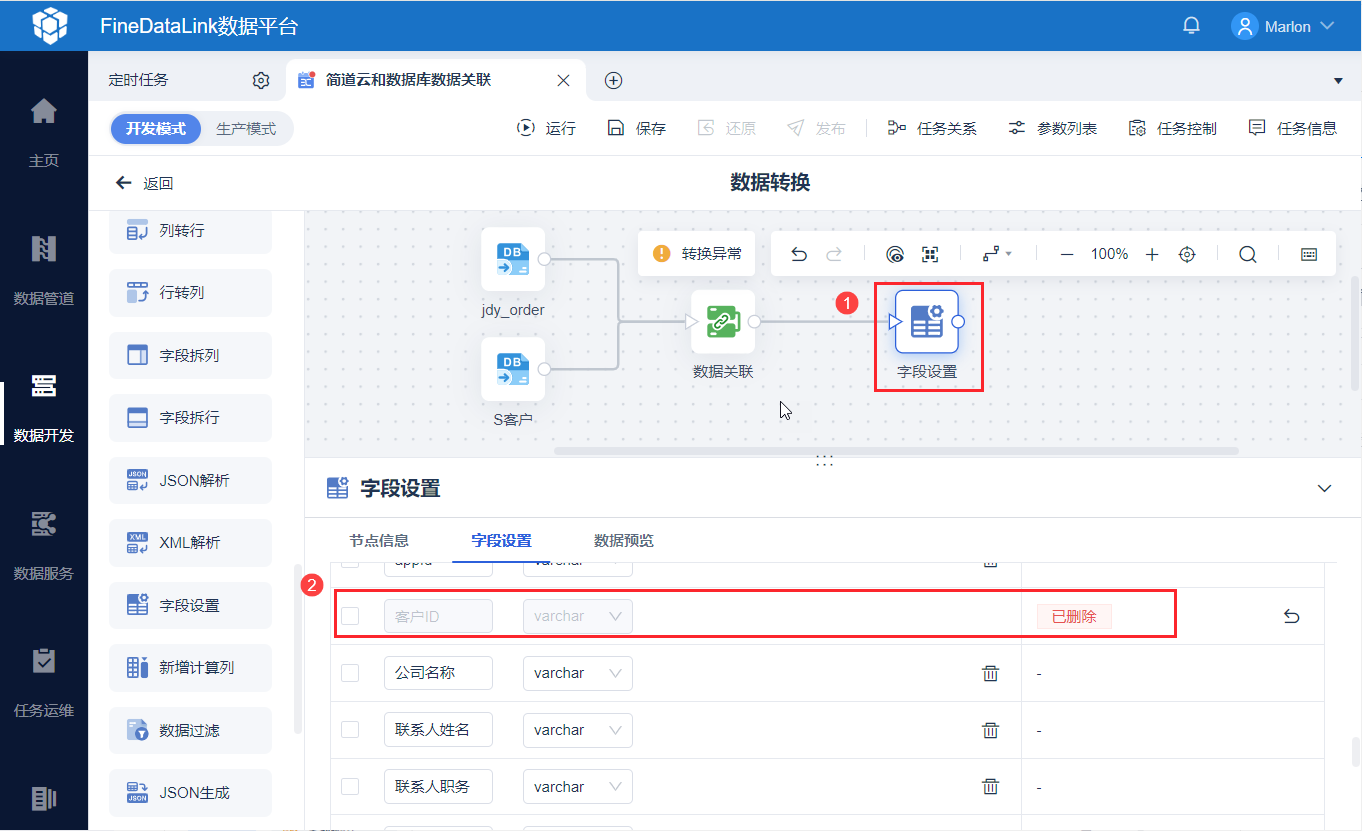Switch to the 节点信息 tab
Screen dimensions: 1362x831
(x=379, y=541)
